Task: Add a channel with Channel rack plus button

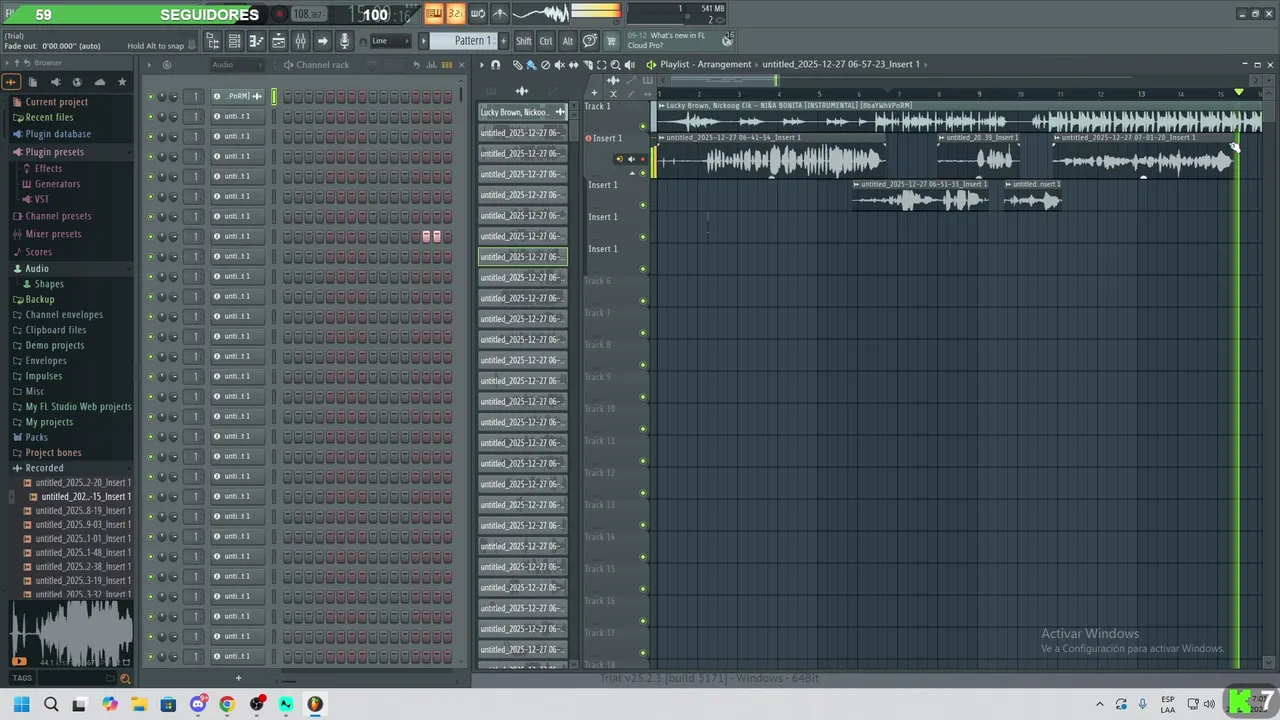Action: click(x=238, y=678)
